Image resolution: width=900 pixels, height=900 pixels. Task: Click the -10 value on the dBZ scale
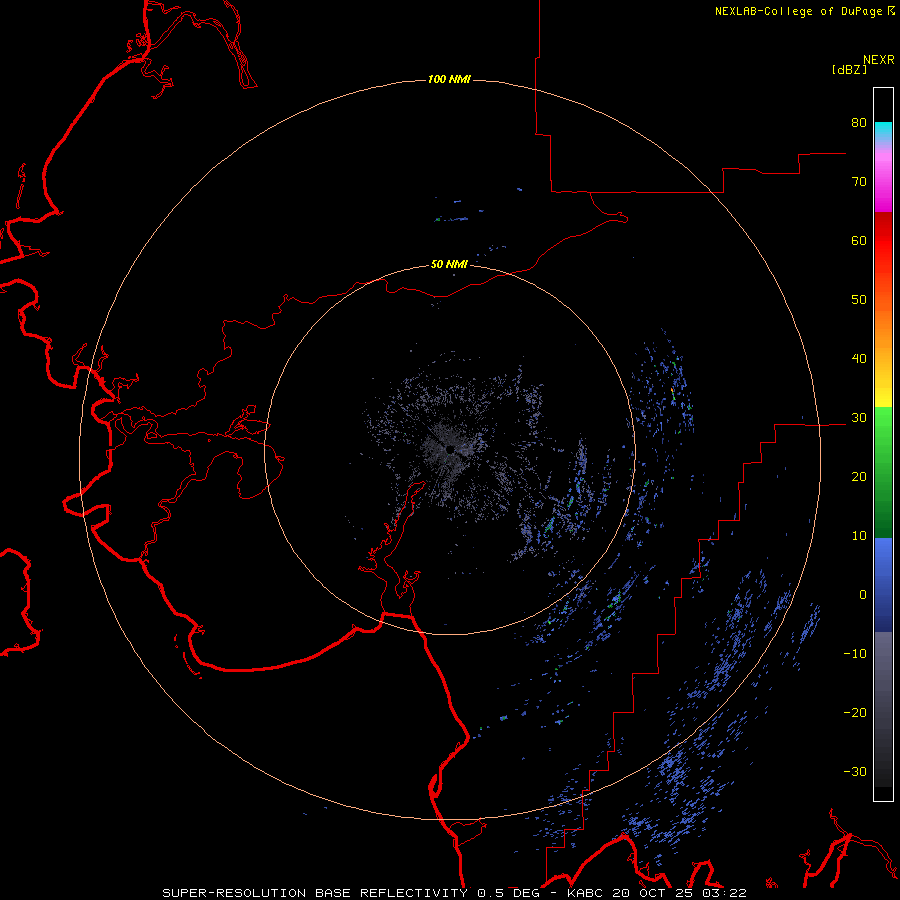(855, 654)
